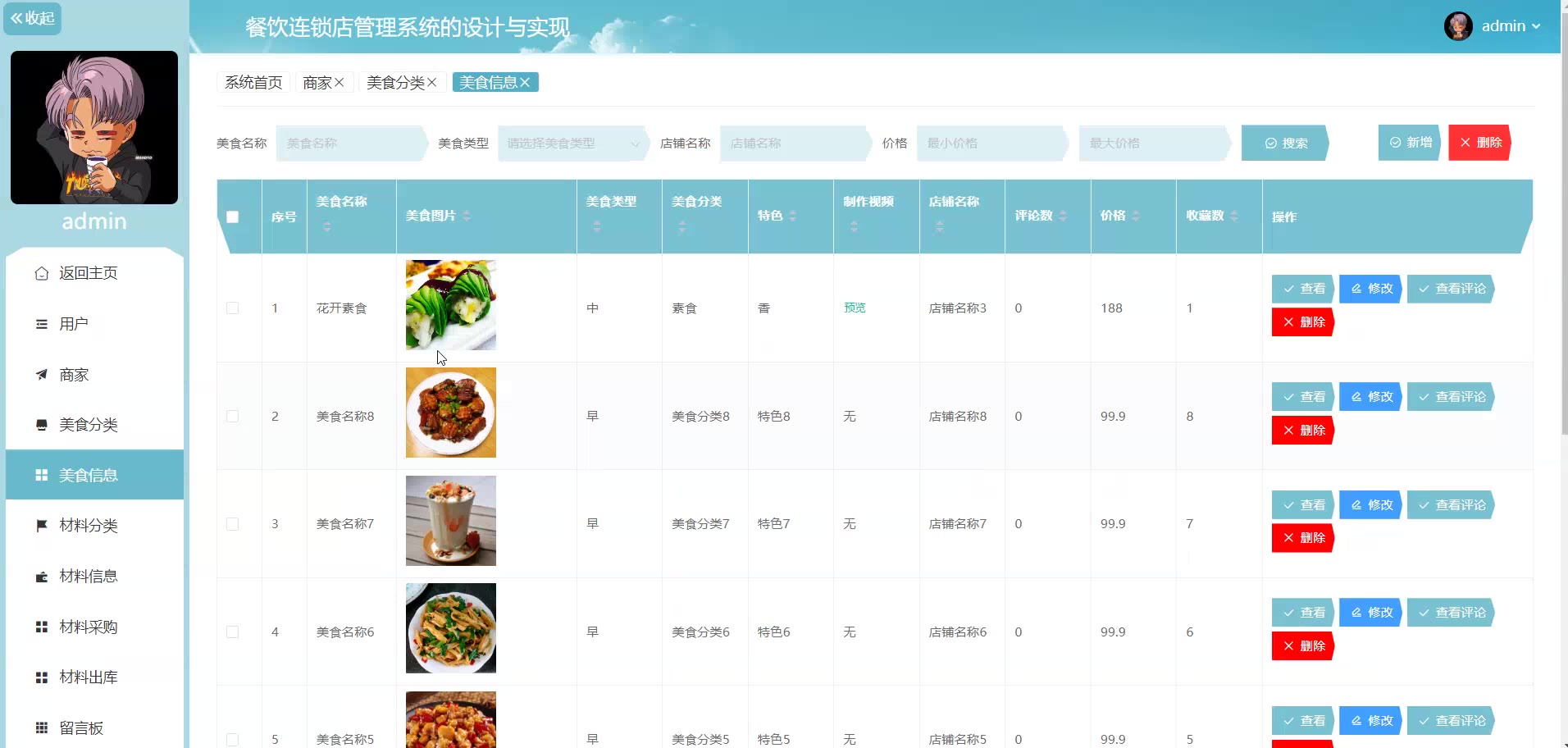This screenshot has width=1568, height=748.
Task: Click the 新增 button
Action: [x=1410, y=143]
